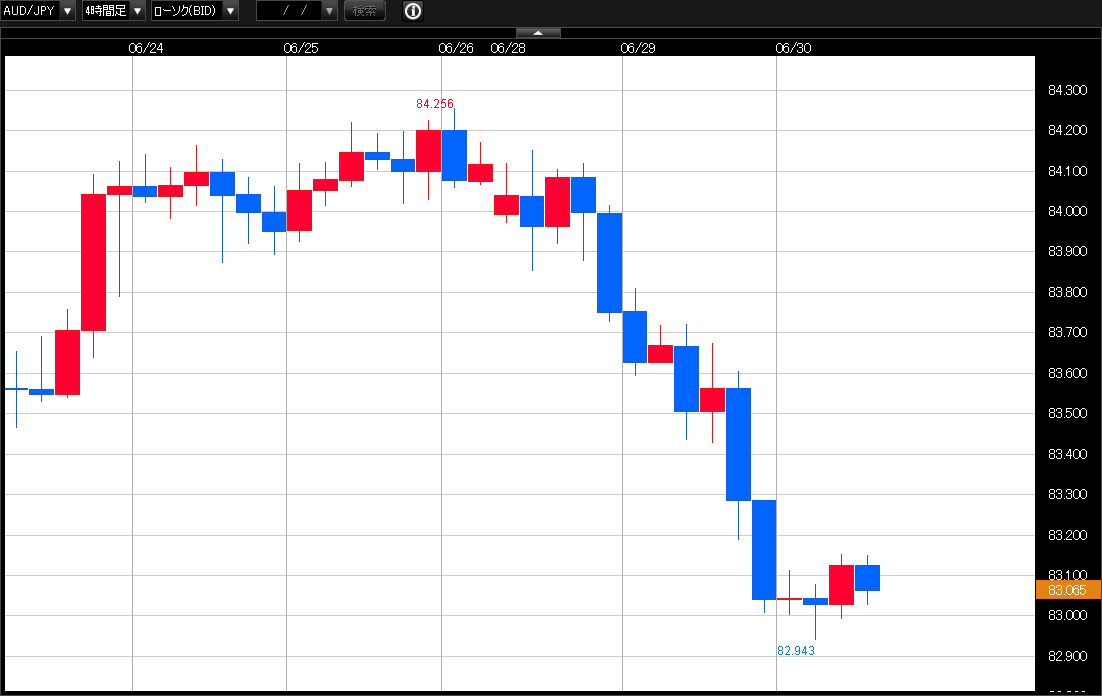1102x696 pixels.
Task: Select the highest red candle below 84.256
Action: (x=428, y=150)
